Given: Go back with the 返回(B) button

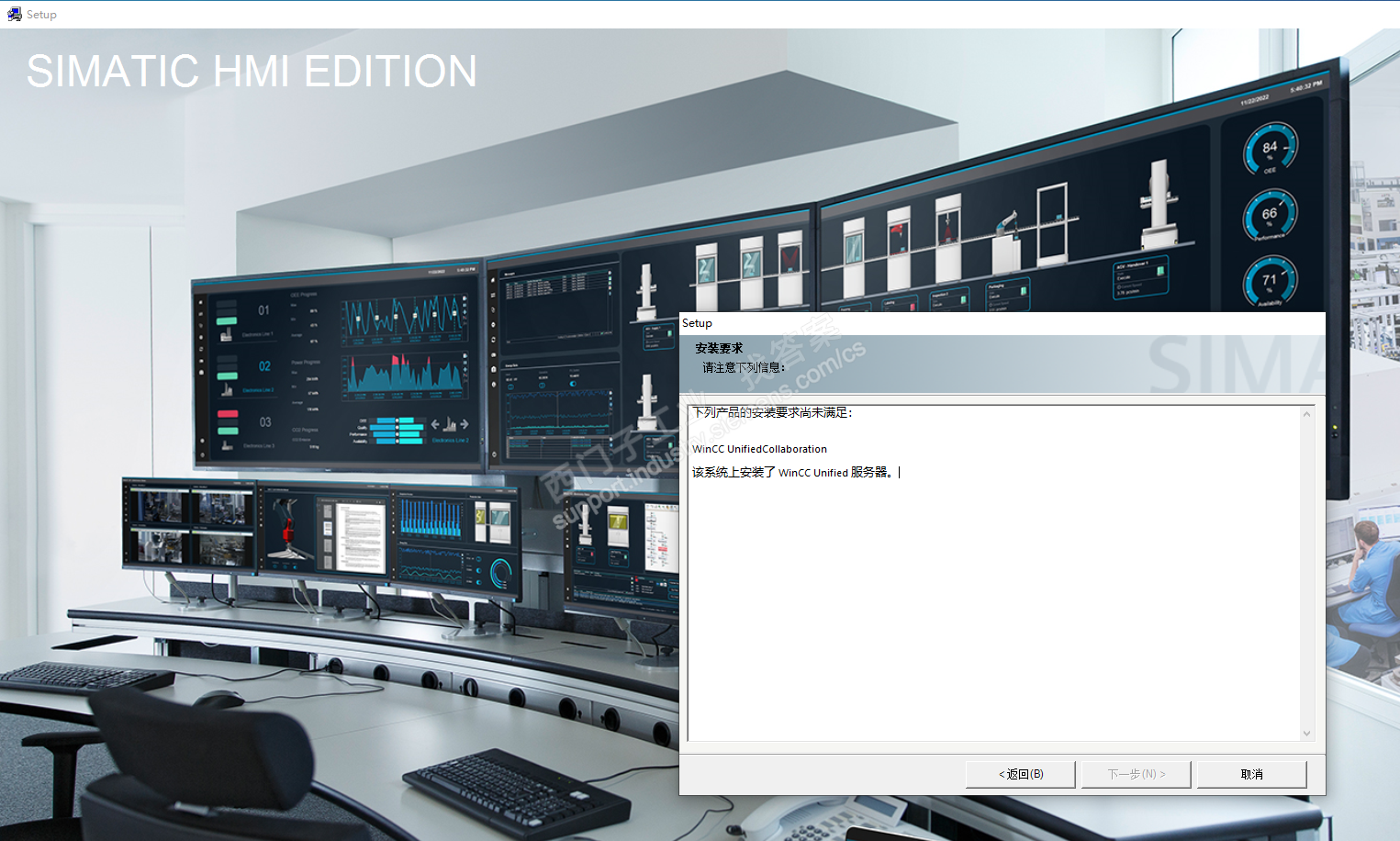Looking at the screenshot, I should click(1020, 774).
